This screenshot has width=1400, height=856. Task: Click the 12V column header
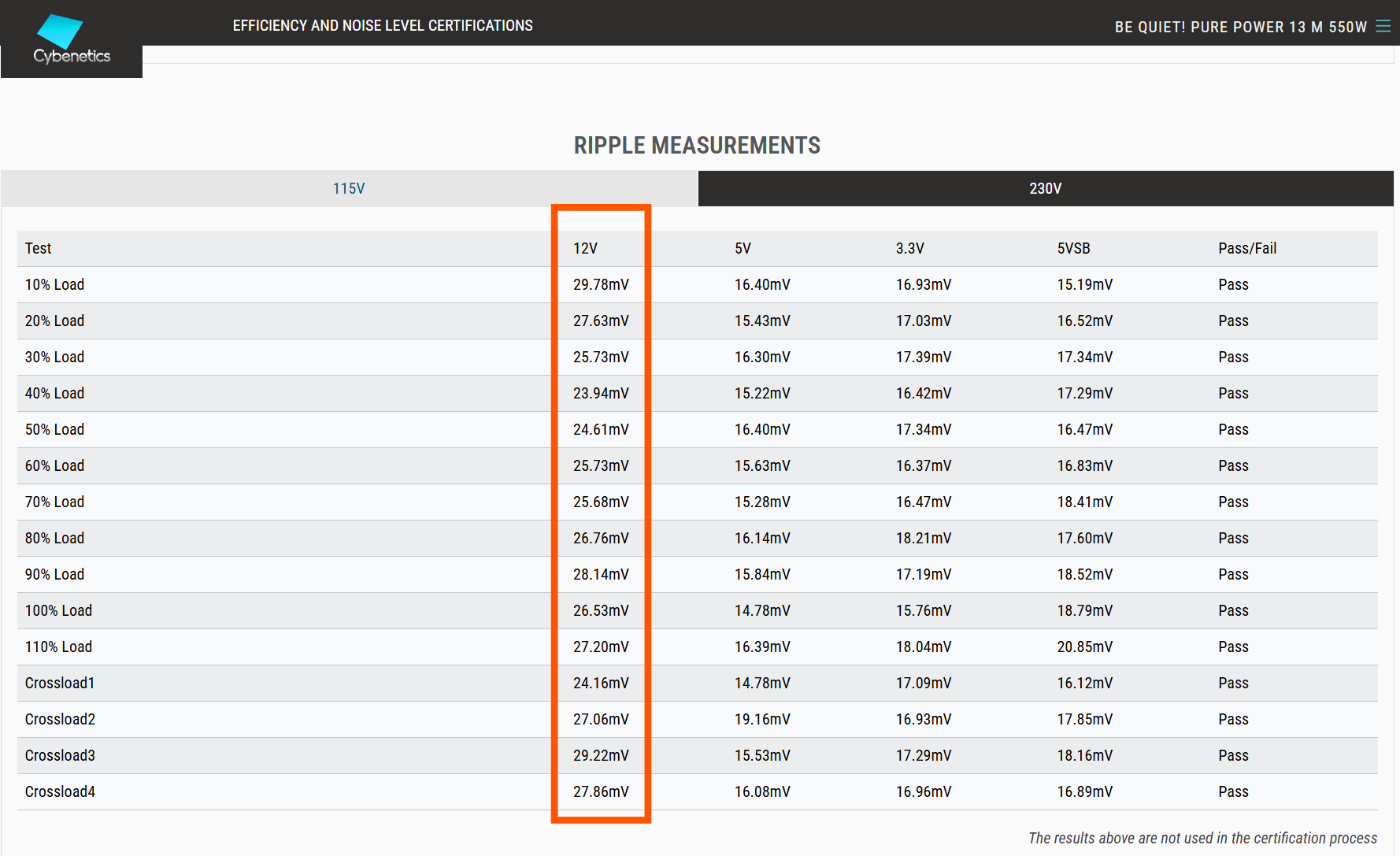click(x=585, y=248)
